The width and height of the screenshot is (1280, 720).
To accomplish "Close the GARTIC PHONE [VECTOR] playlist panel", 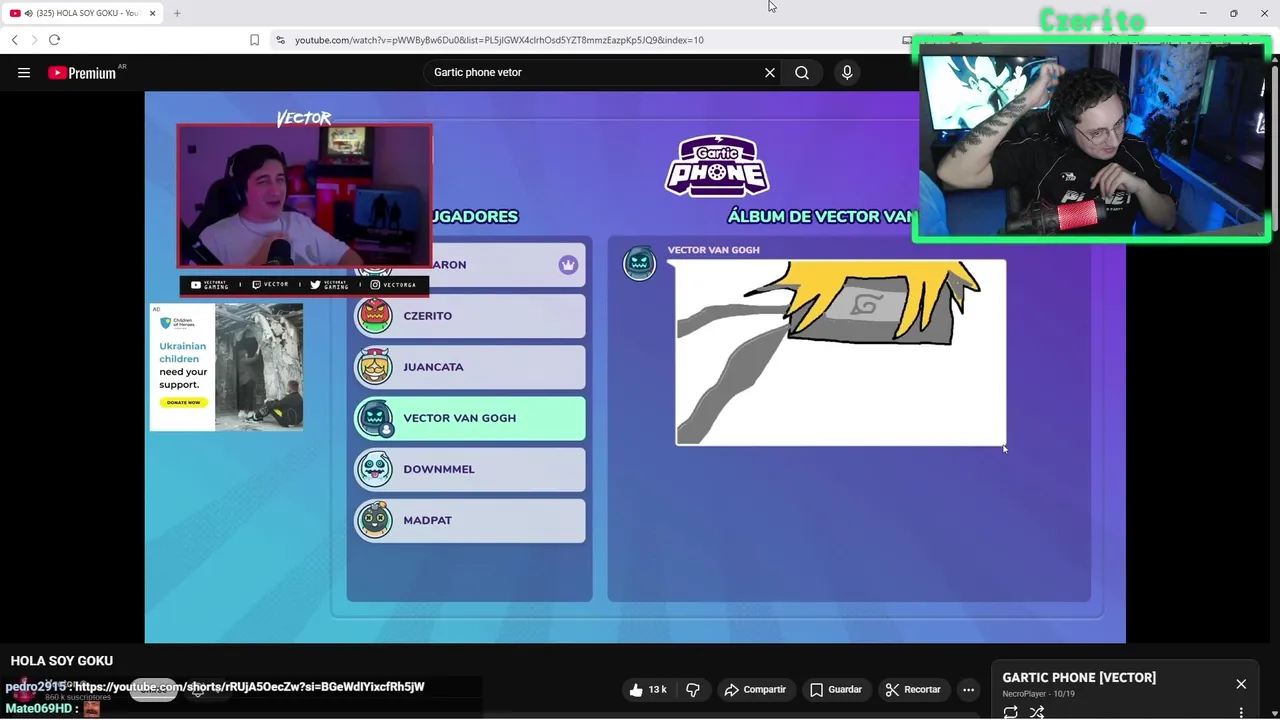I will coord(1241,684).
